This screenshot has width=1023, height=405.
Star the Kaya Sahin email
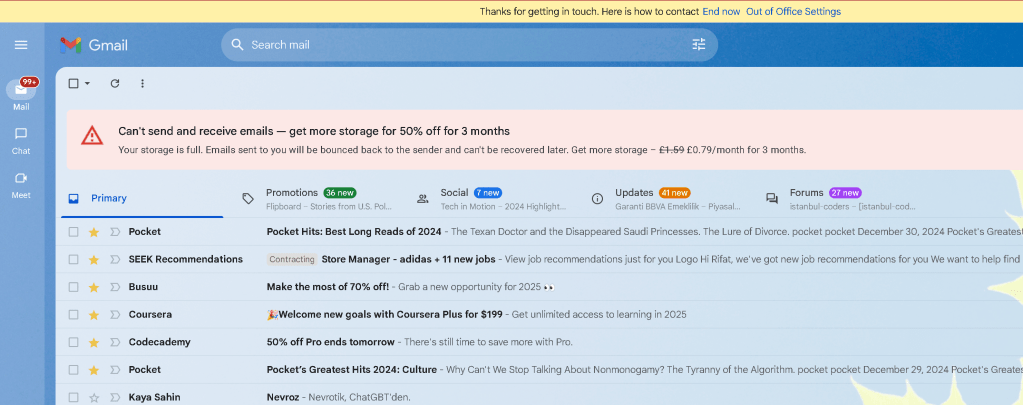94,397
